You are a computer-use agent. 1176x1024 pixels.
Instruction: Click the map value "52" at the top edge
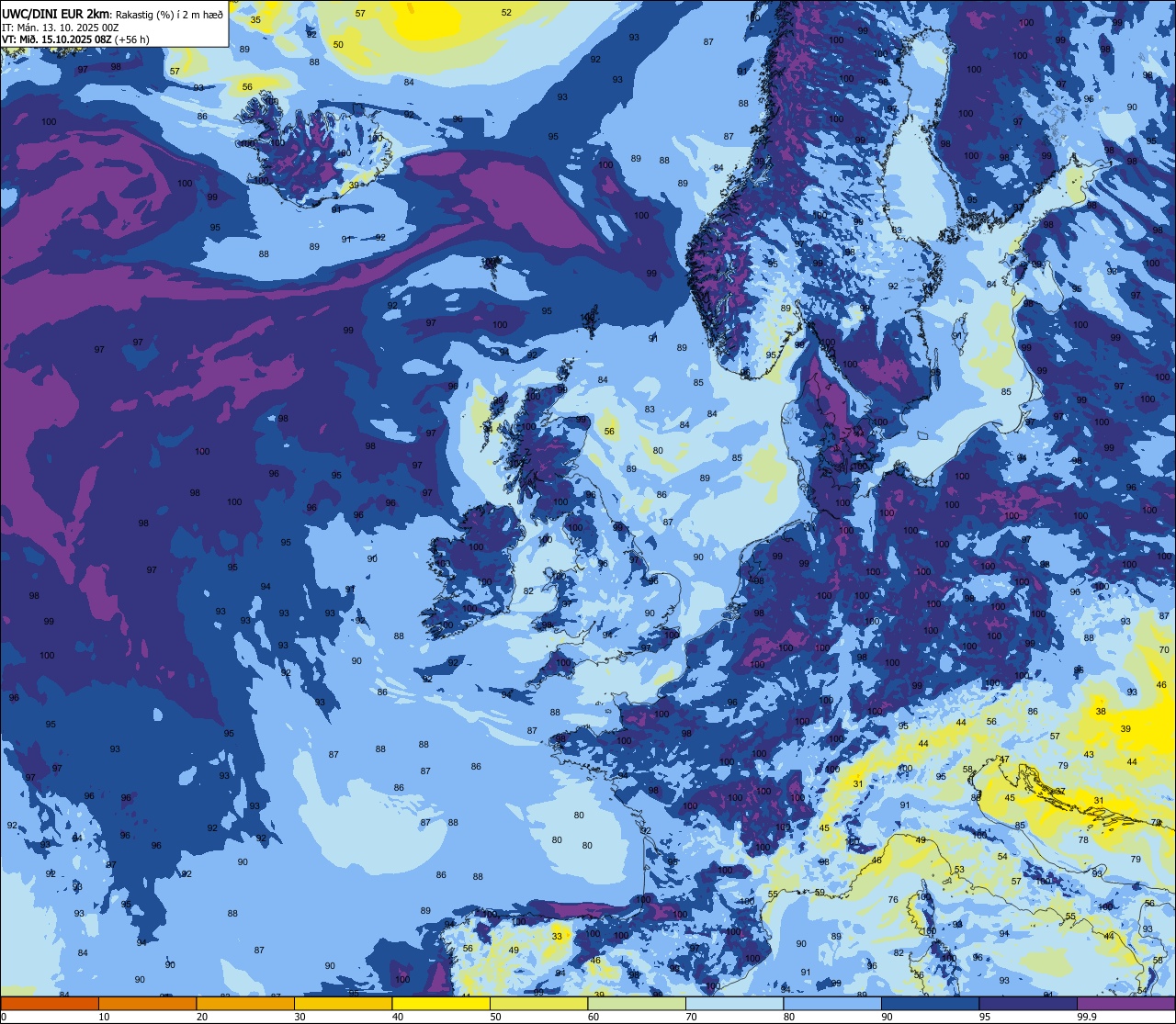tap(506, 13)
